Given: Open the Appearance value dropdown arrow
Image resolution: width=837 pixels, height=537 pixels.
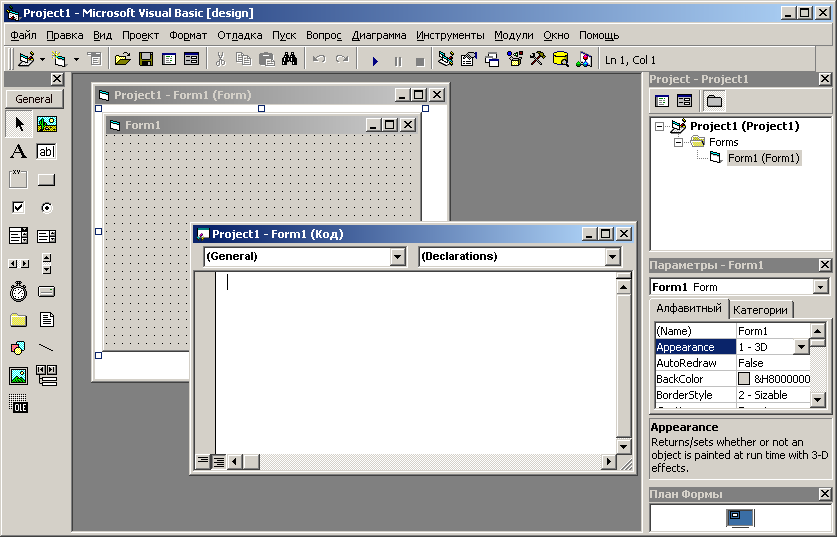Looking at the screenshot, I should 801,347.
